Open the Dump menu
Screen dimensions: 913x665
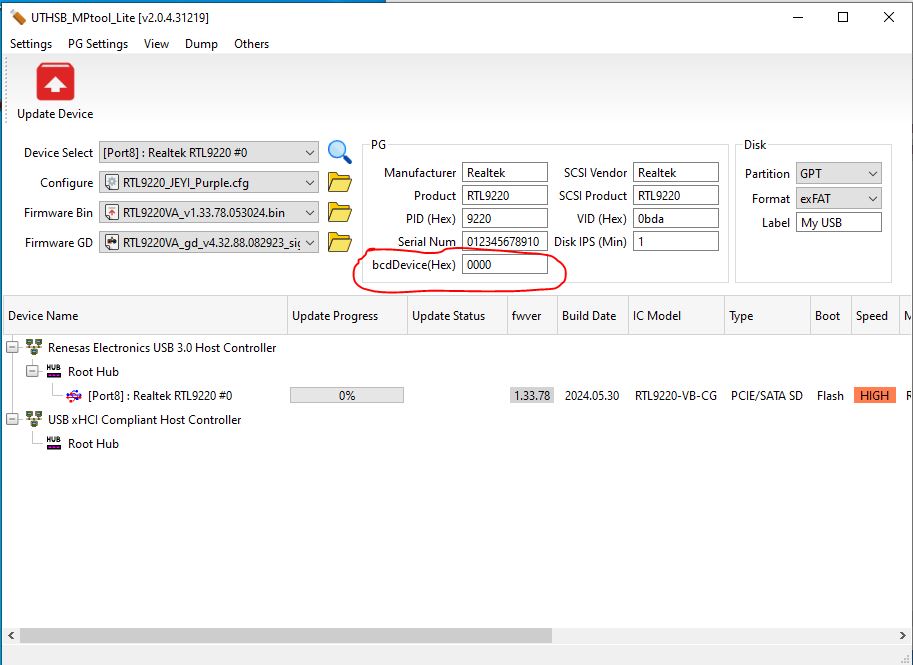click(201, 44)
